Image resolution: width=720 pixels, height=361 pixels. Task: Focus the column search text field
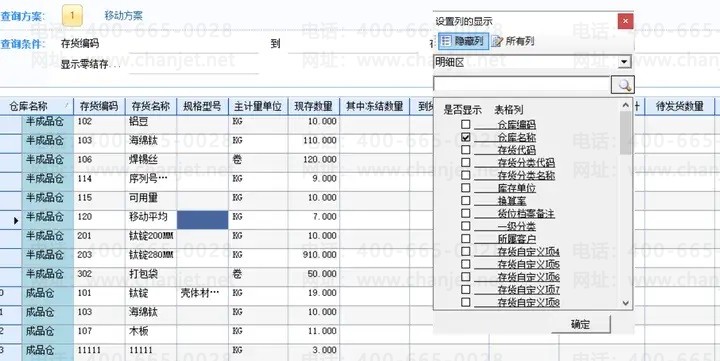522,85
